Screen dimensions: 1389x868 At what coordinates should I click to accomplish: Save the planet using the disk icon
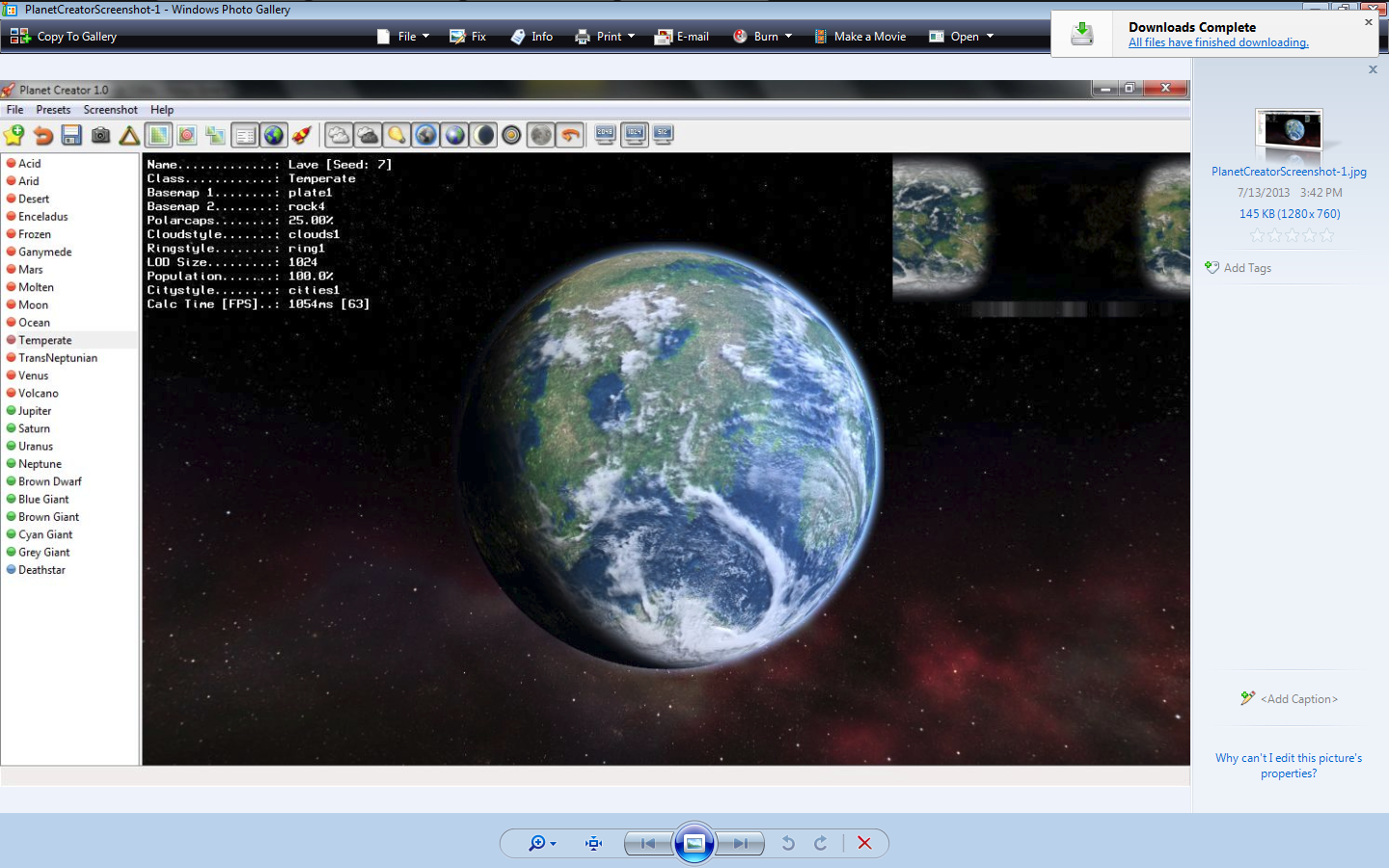(x=71, y=135)
